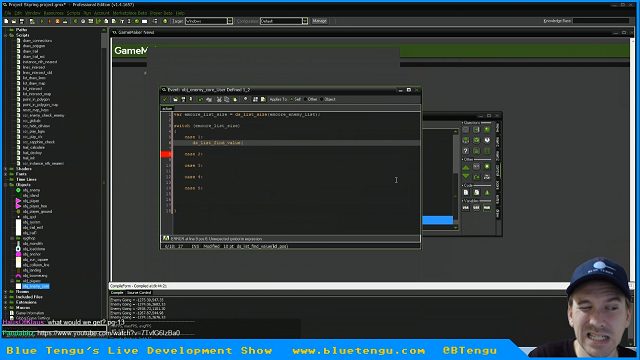
Task: Open the Marketplace Beta menu
Action: 129,13
